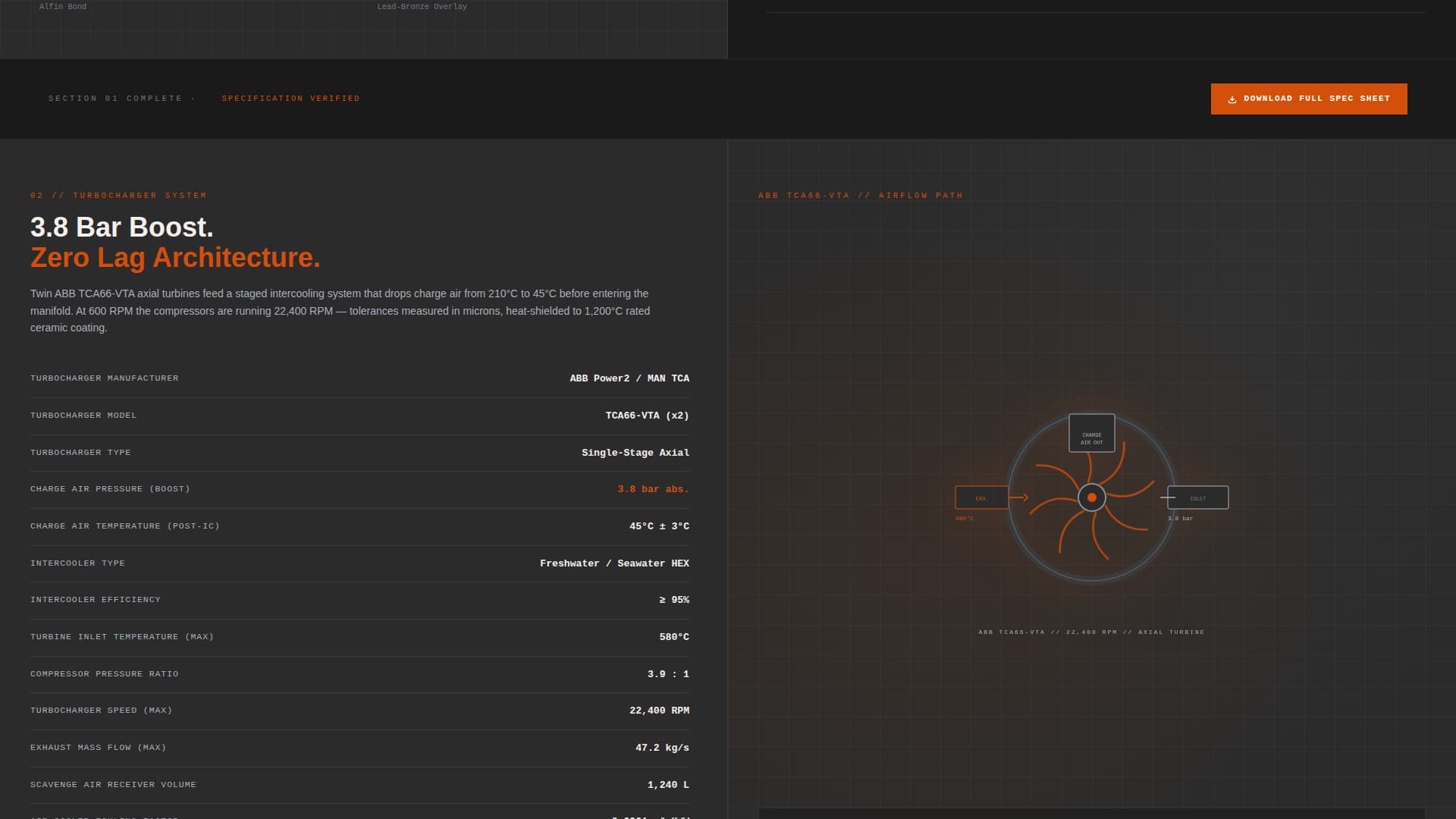Click the INLET node in the airflow diagram
This screenshot has width=1456, height=819.
tap(1198, 498)
